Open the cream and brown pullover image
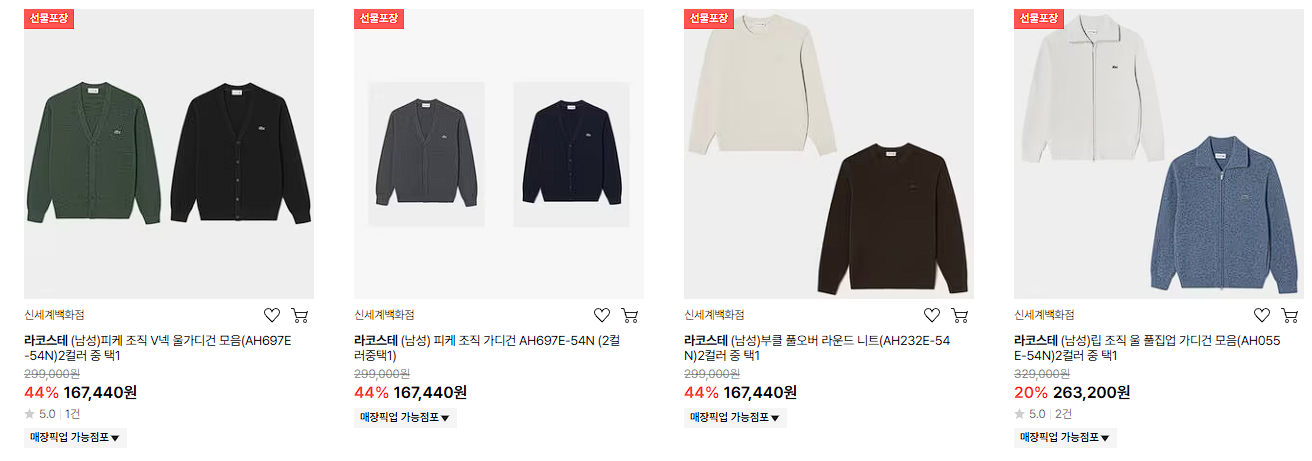Screen dimensions: 1312x461 click(x=829, y=154)
